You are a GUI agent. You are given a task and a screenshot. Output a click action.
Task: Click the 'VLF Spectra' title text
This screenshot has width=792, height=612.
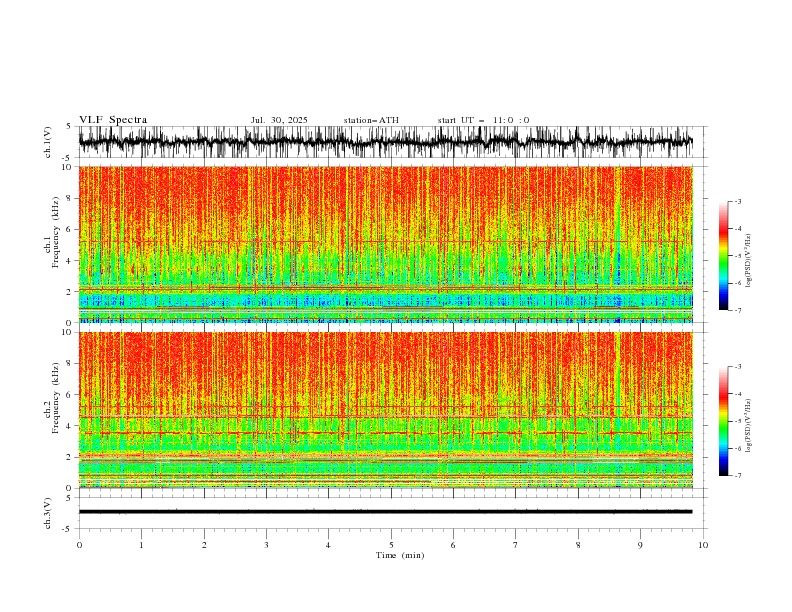113,120
